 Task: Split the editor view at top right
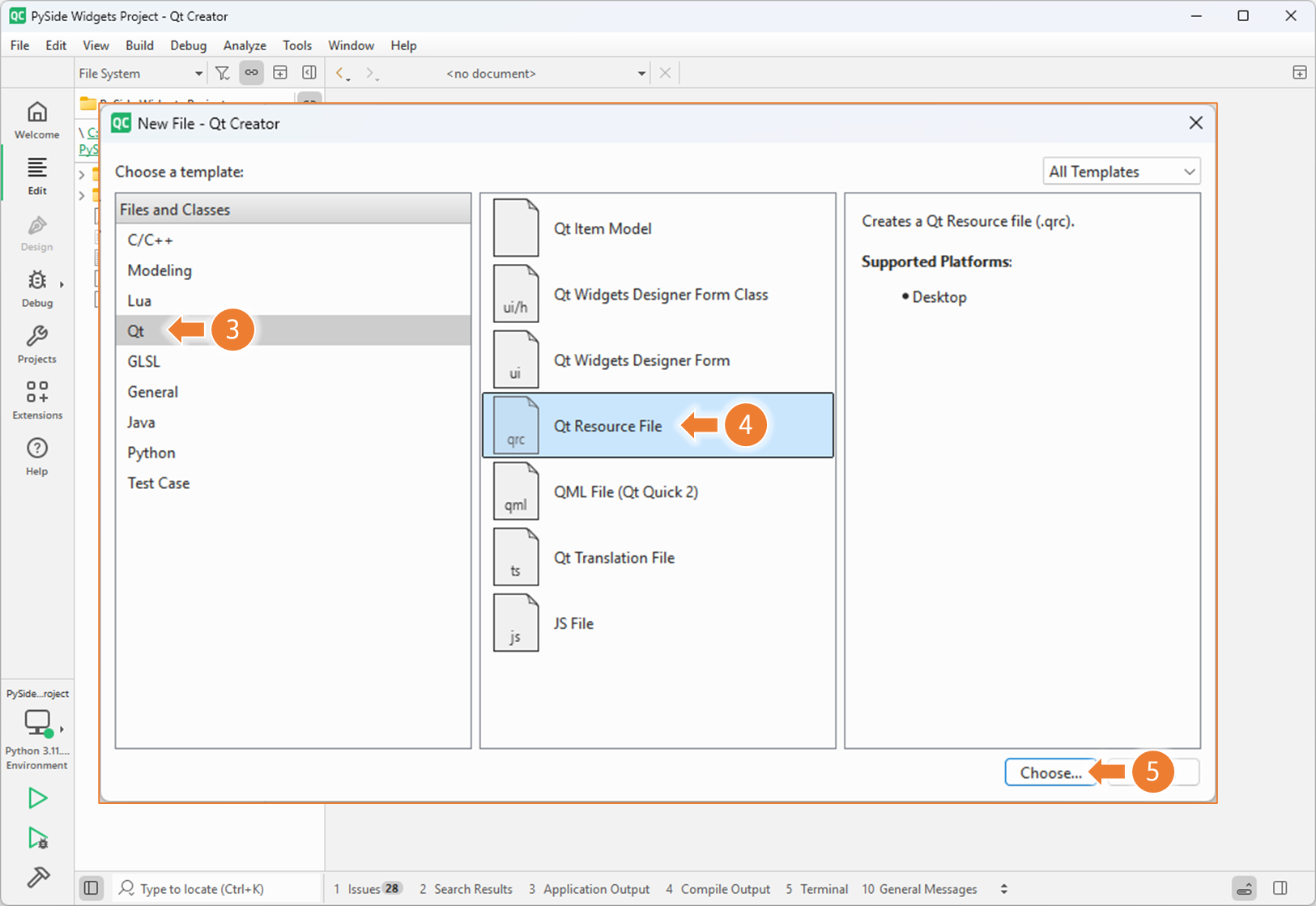(x=1300, y=73)
